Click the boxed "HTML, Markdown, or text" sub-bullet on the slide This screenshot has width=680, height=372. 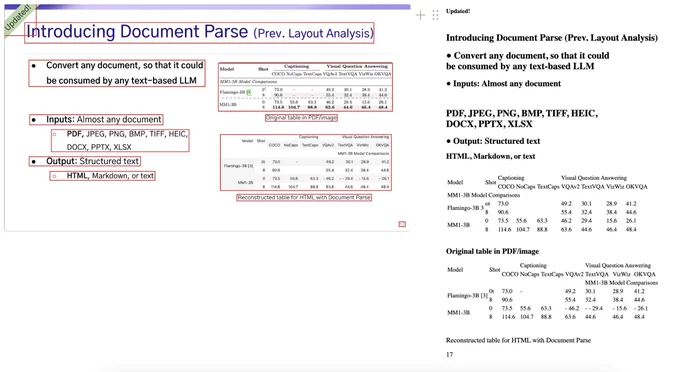(x=102, y=176)
